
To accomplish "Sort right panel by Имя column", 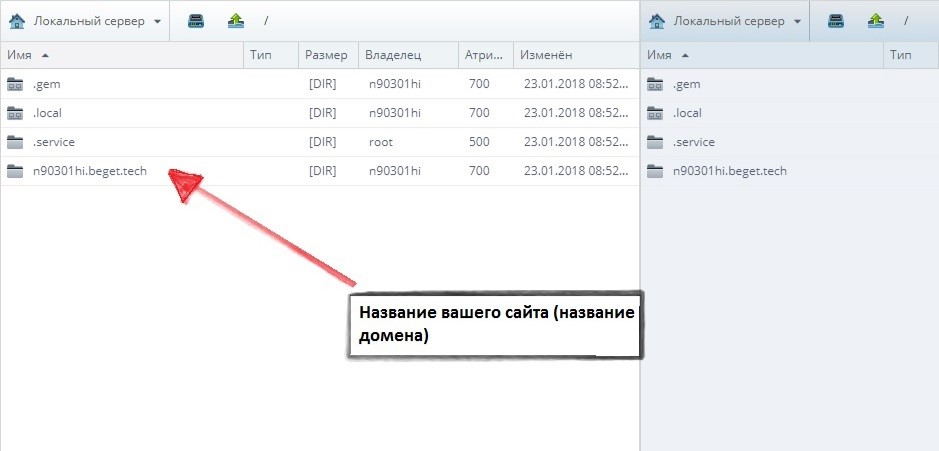I will 762,55.
